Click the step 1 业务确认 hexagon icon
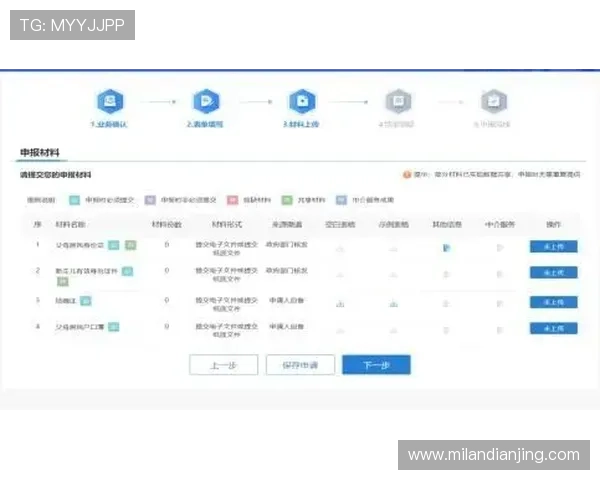The width and height of the screenshot is (600, 480). [110, 101]
